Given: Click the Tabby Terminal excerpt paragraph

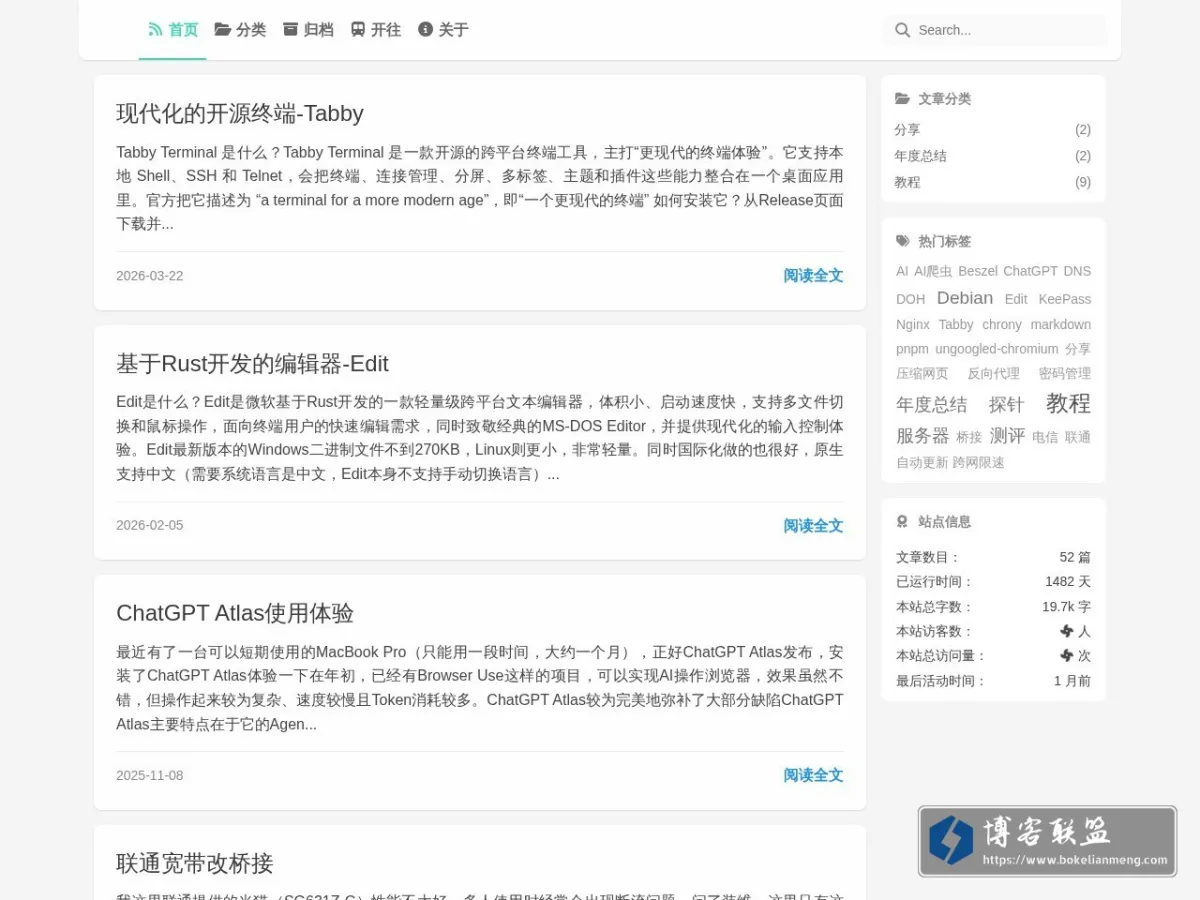Looking at the screenshot, I should pyautogui.click(x=480, y=188).
